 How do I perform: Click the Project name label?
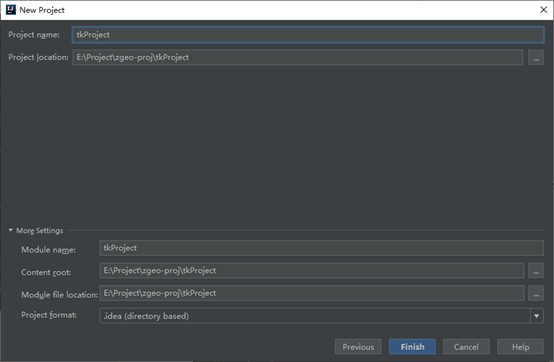(34, 35)
